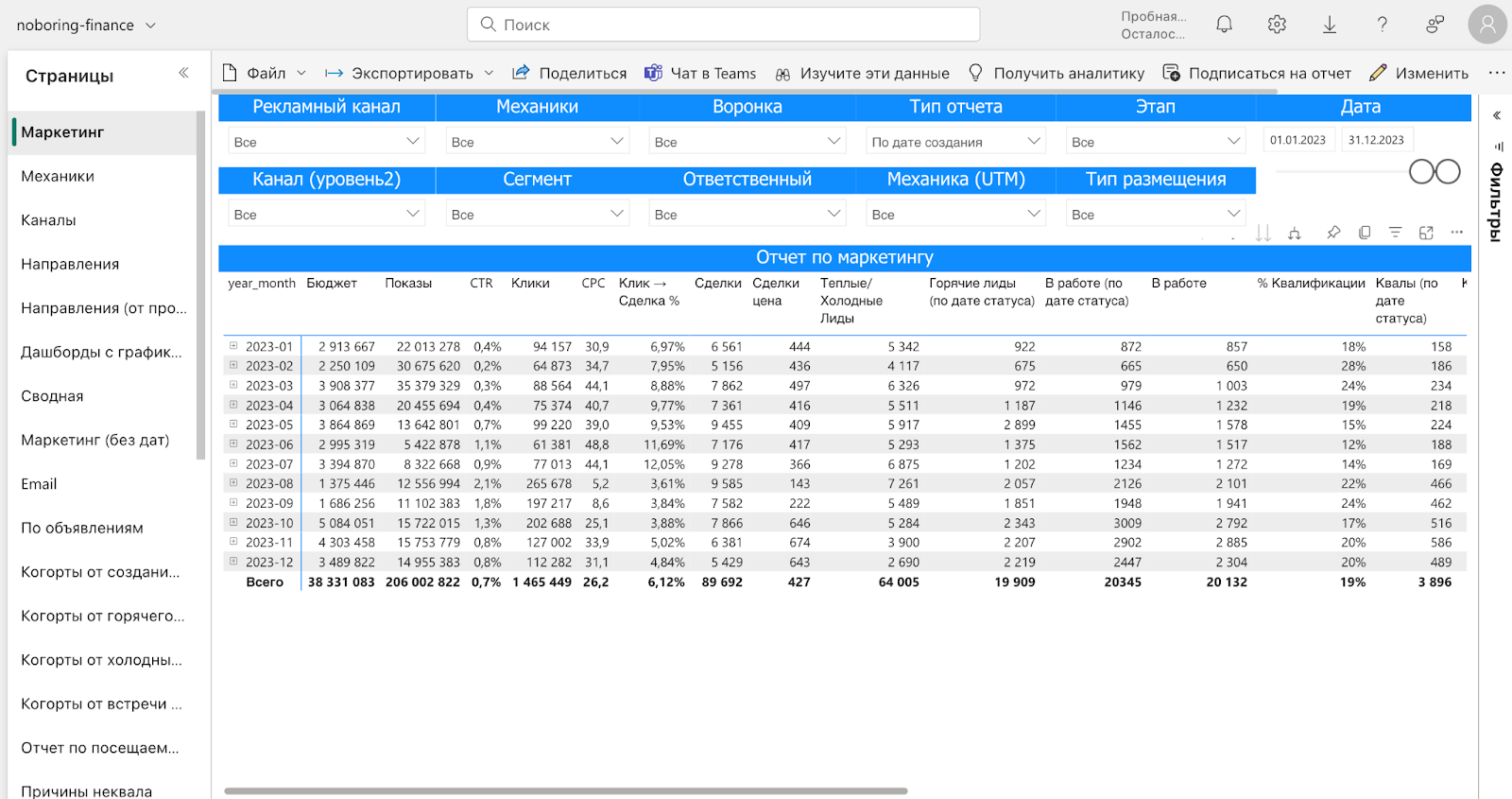Copy the visual using the copy icon

[x=1365, y=233]
